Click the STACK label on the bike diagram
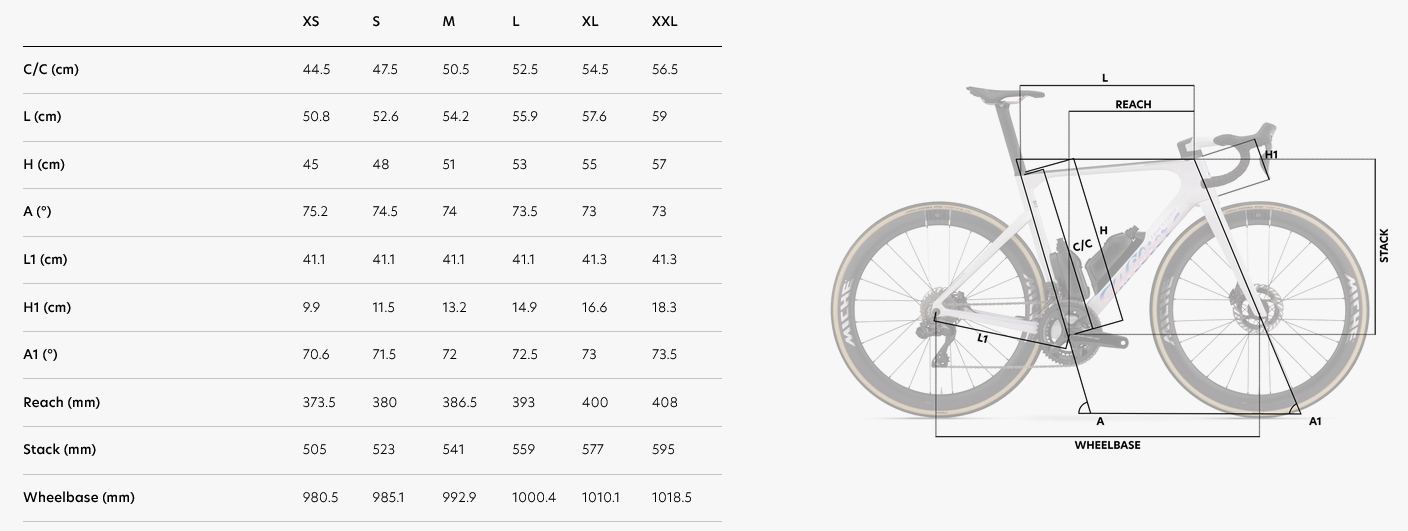Image resolution: width=1408 pixels, height=531 pixels. point(1385,246)
